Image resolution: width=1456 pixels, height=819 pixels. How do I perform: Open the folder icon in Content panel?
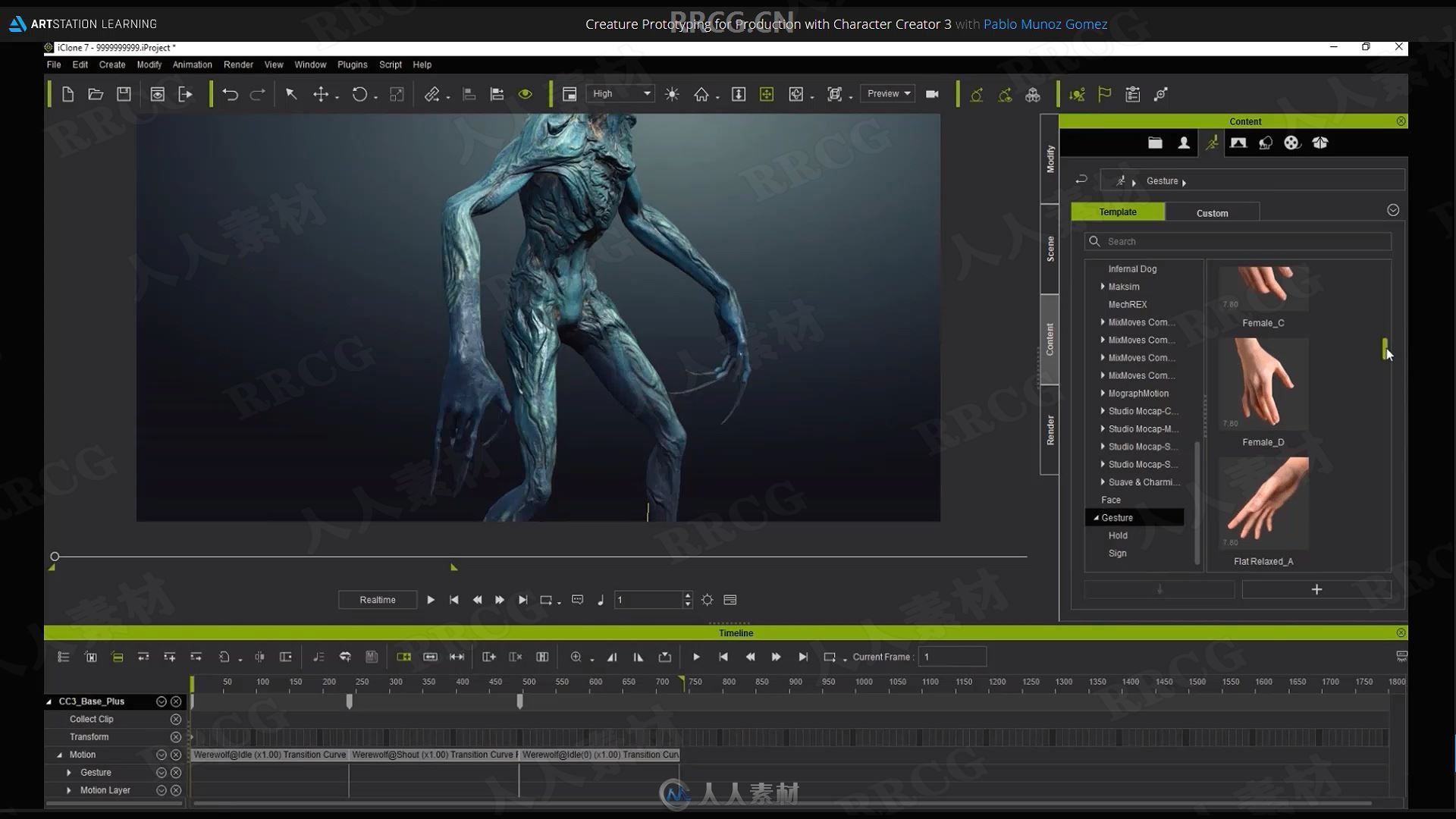tap(1155, 143)
